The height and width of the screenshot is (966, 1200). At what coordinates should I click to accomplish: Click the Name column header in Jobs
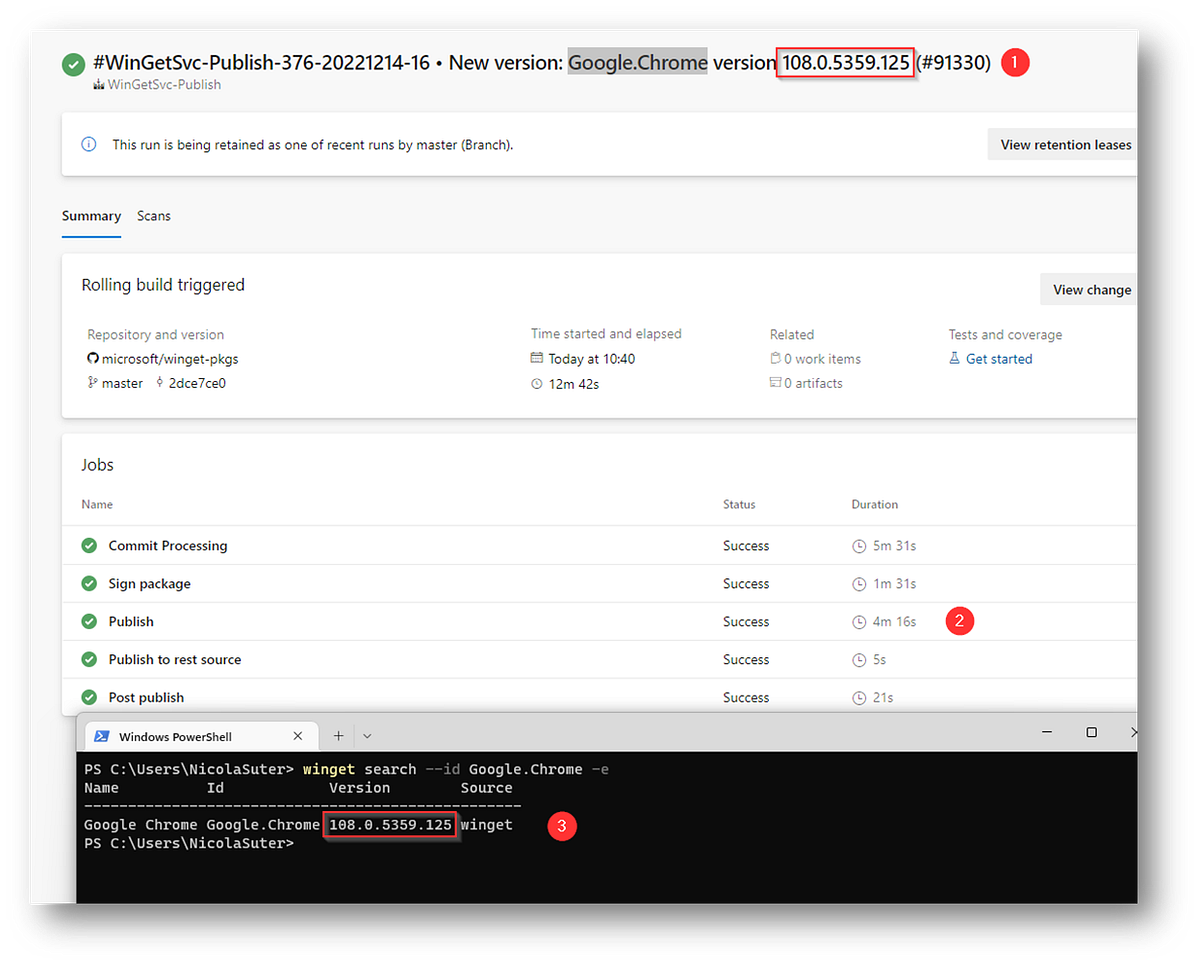tap(97, 505)
